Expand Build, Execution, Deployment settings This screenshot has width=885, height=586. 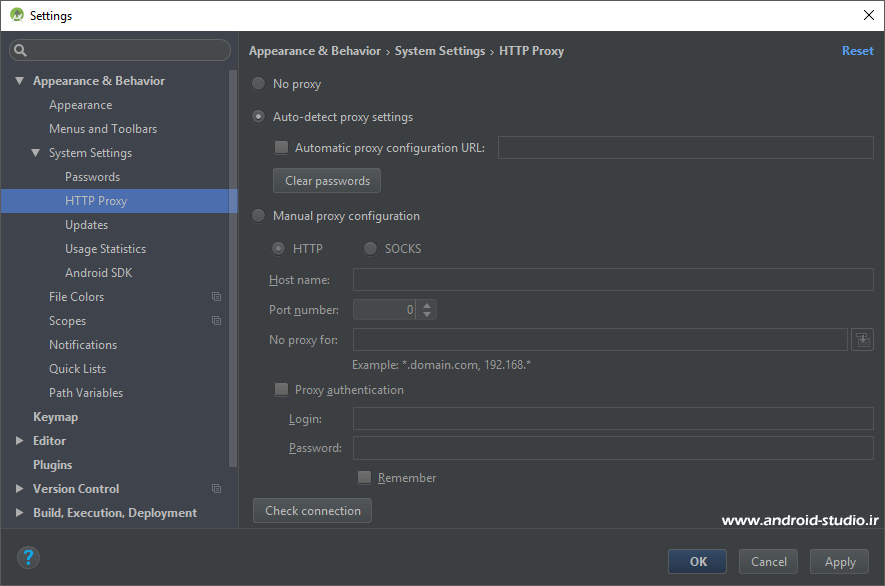pyautogui.click(x=19, y=512)
